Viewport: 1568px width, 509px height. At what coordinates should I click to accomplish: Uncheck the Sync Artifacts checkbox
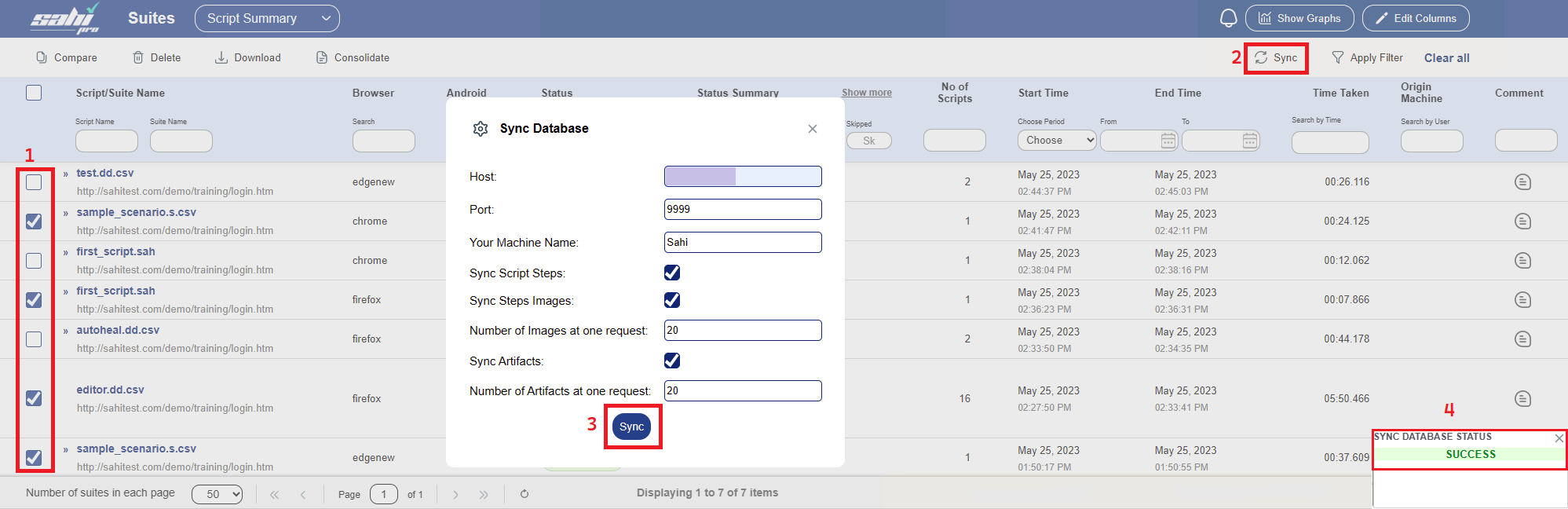click(672, 361)
